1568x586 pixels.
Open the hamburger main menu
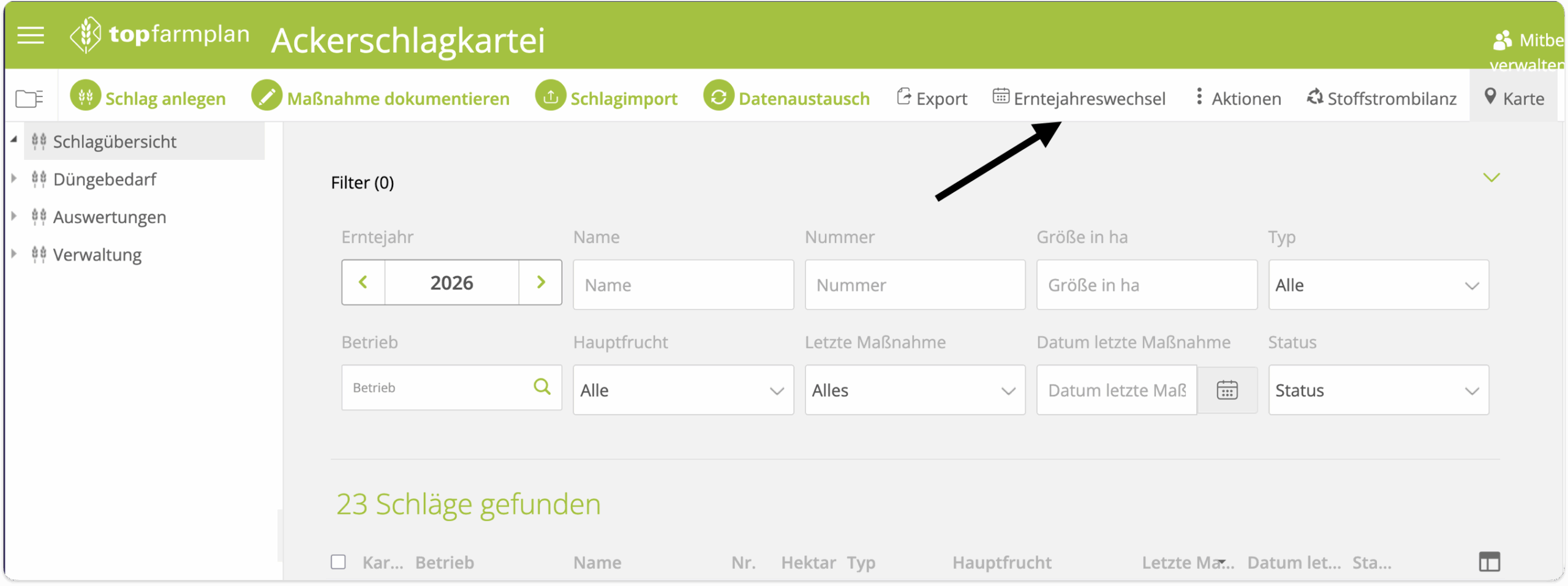pyautogui.click(x=31, y=36)
